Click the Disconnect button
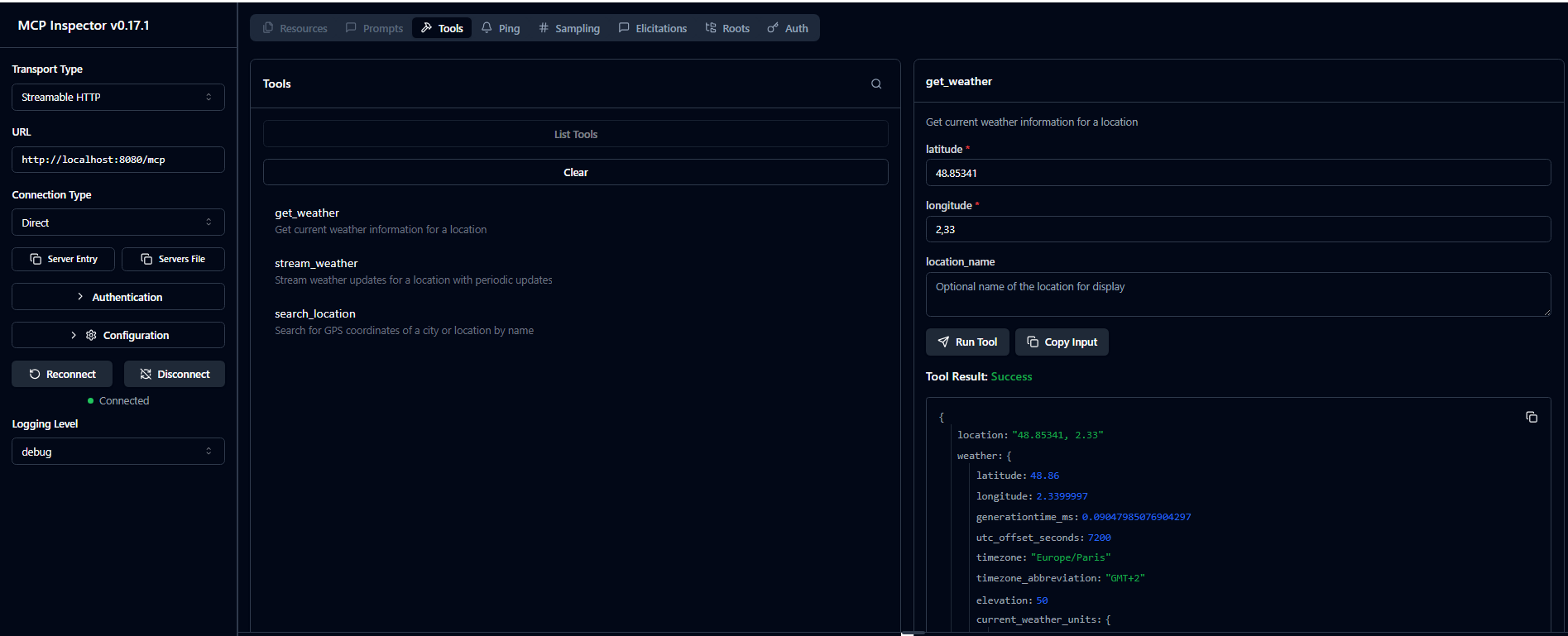The width and height of the screenshot is (1568, 636). click(x=175, y=374)
